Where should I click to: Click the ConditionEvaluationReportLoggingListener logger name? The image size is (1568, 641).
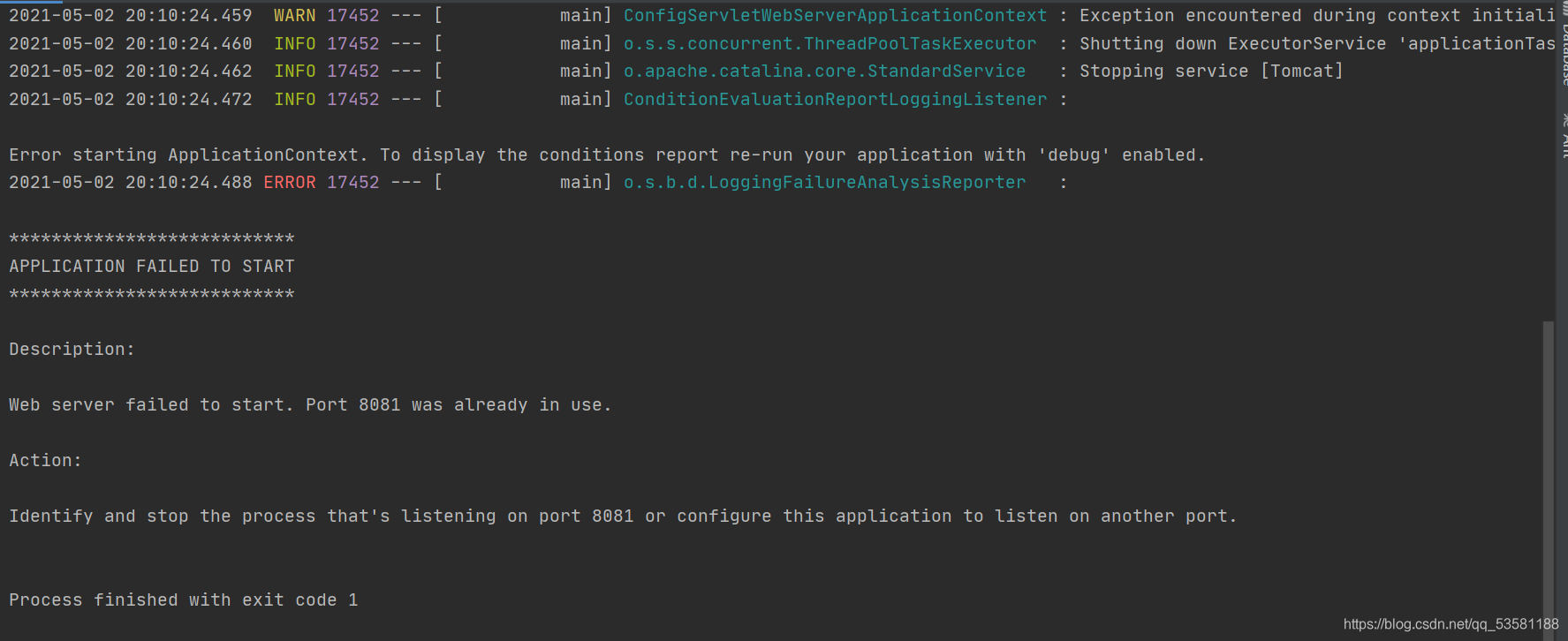[835, 99]
